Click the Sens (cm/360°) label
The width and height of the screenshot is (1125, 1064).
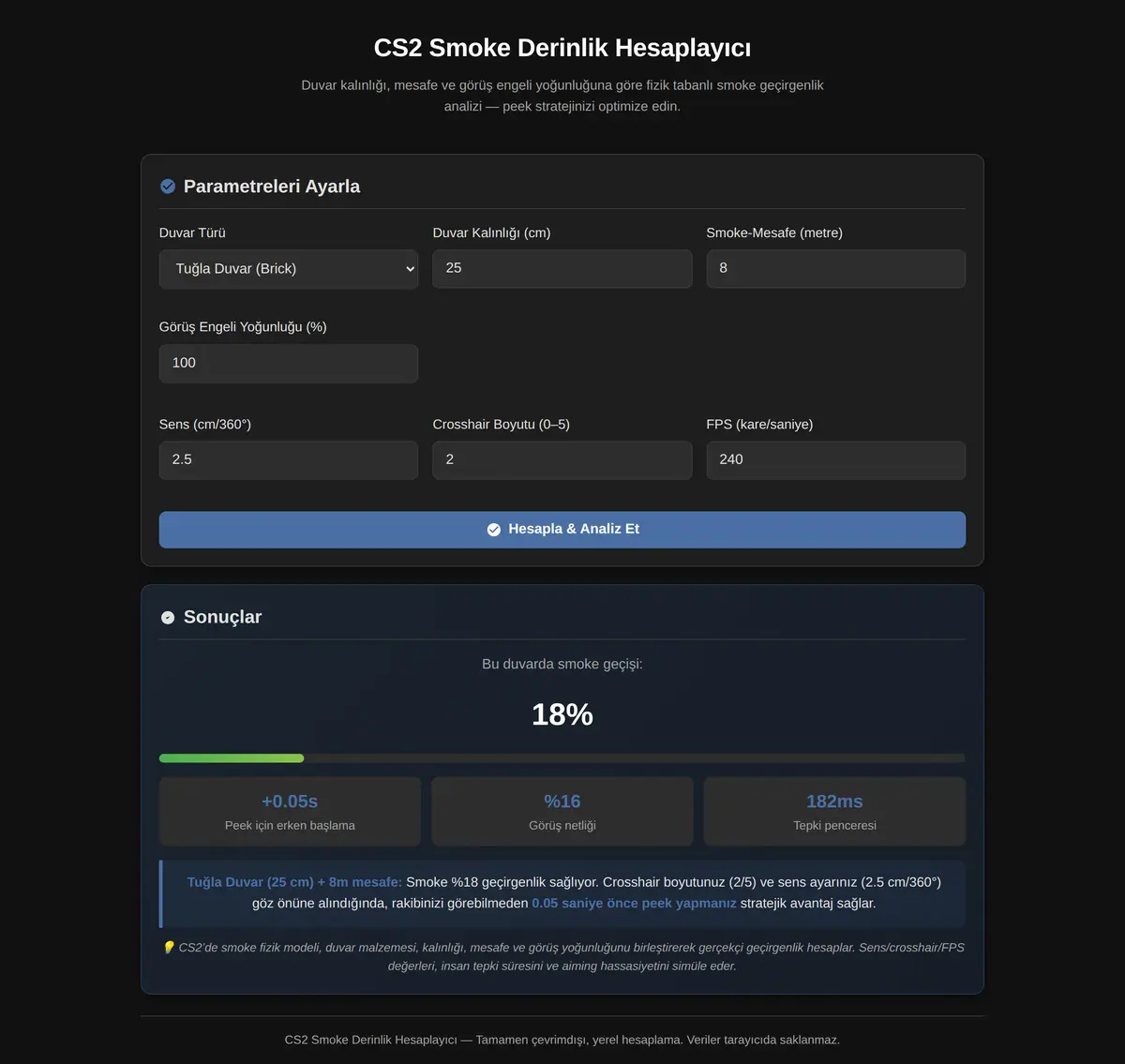coord(205,425)
